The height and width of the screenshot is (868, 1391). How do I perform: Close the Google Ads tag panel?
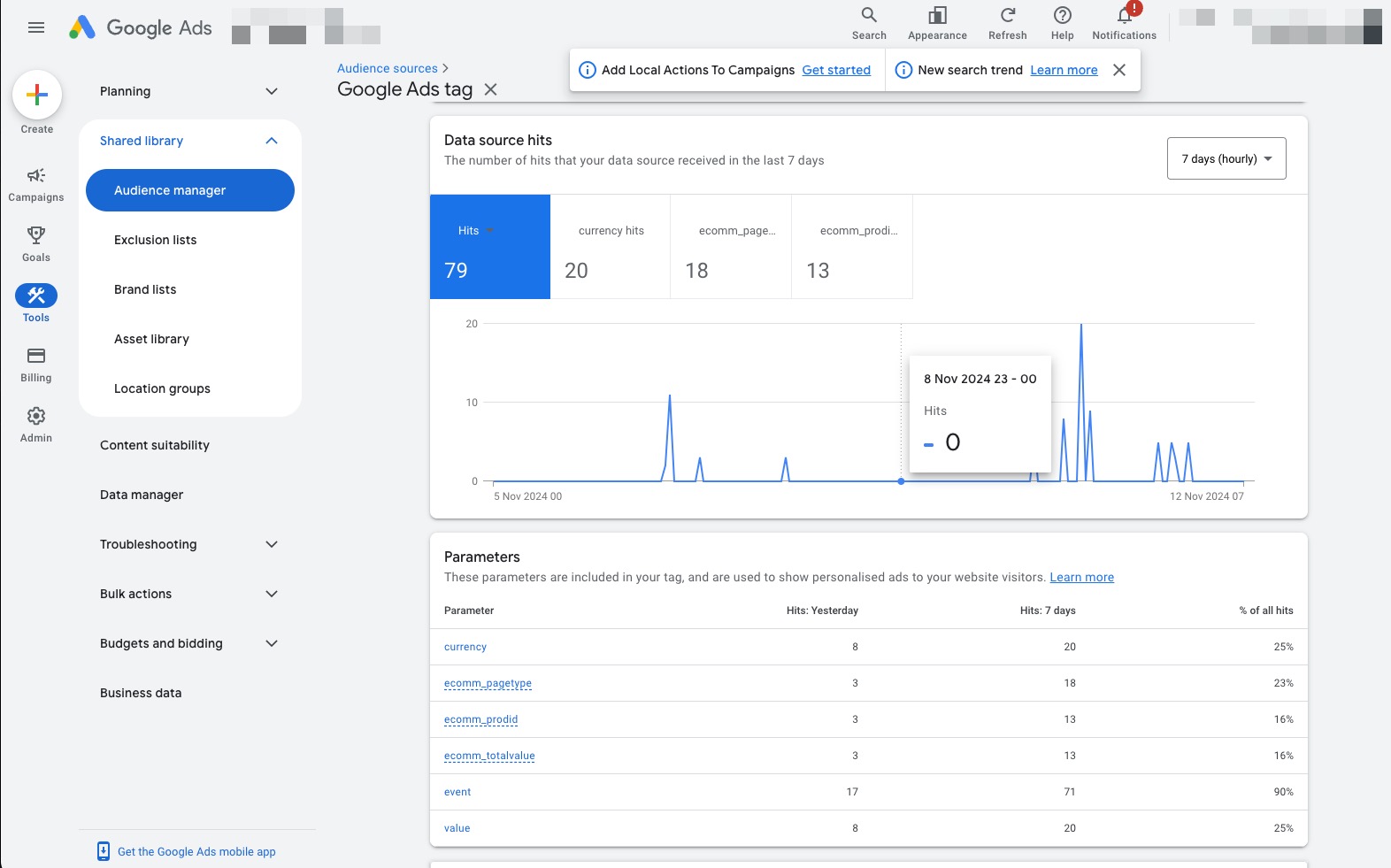(x=491, y=89)
